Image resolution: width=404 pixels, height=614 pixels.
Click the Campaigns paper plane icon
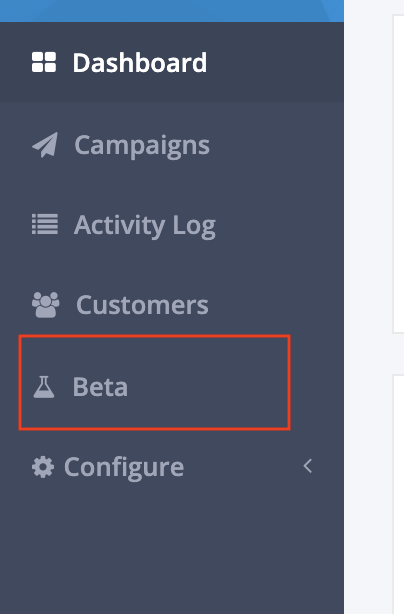[x=45, y=145]
